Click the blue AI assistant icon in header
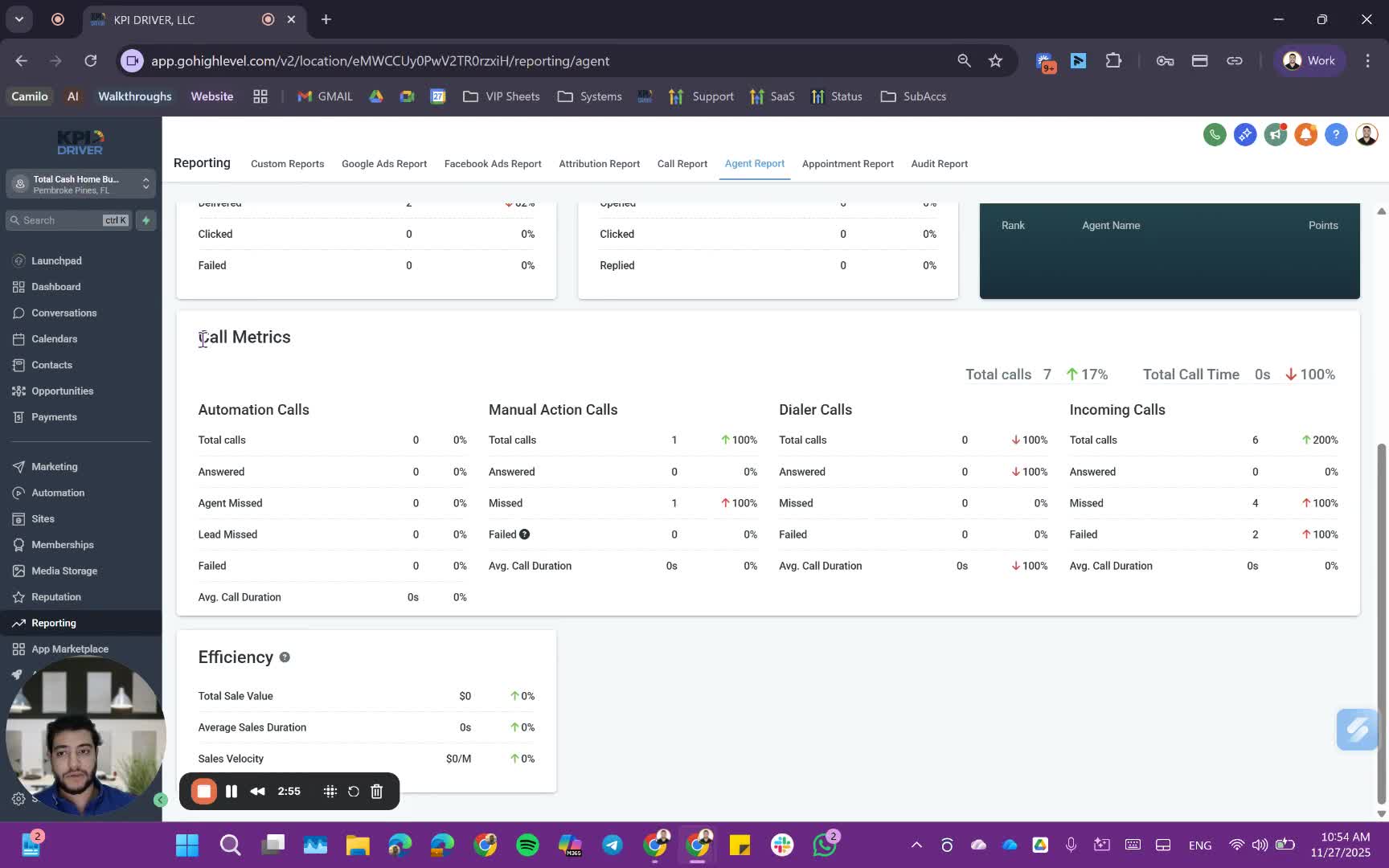Image resolution: width=1389 pixels, height=868 pixels. point(1245,134)
